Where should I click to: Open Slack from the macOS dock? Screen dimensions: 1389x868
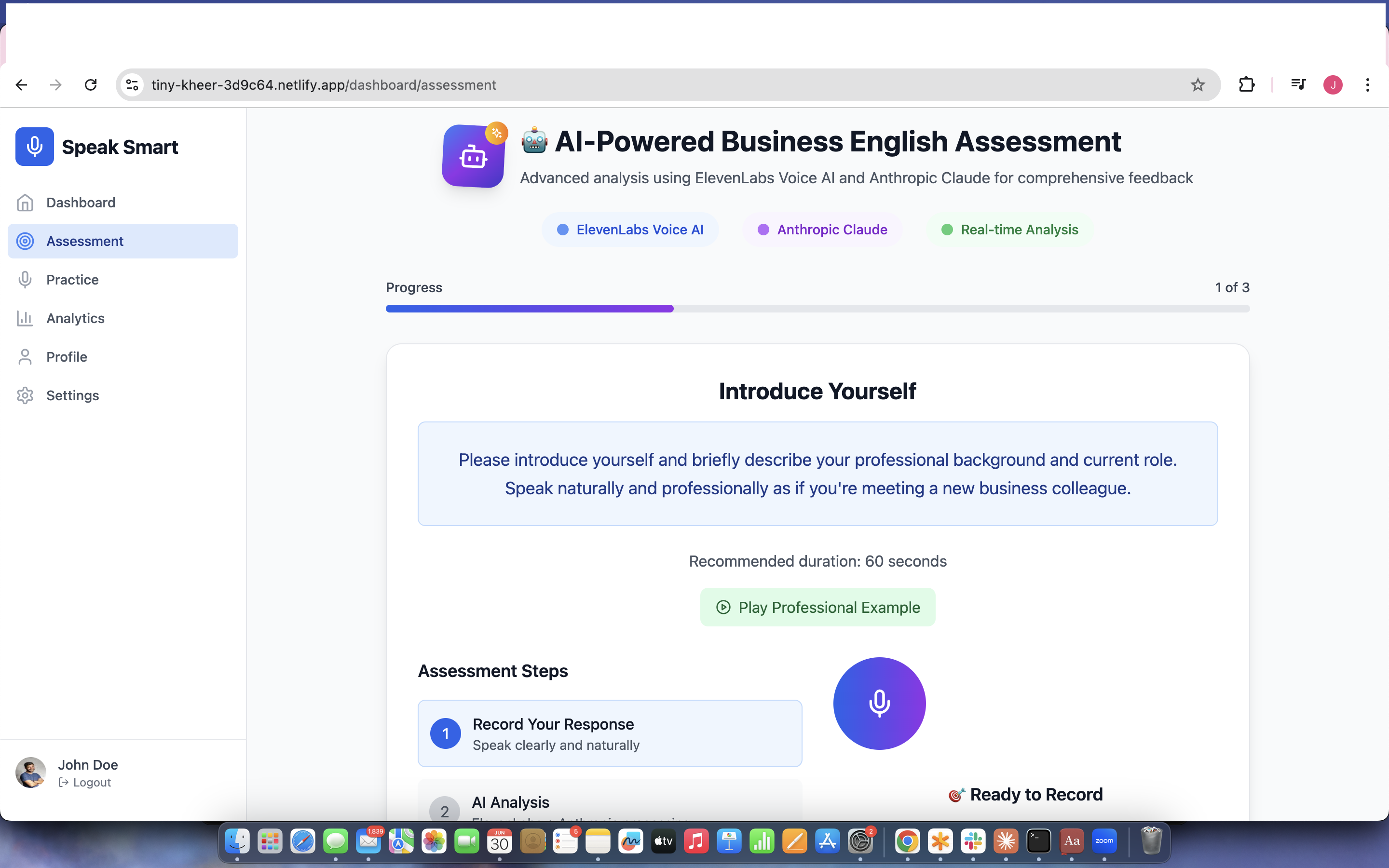(x=973, y=841)
